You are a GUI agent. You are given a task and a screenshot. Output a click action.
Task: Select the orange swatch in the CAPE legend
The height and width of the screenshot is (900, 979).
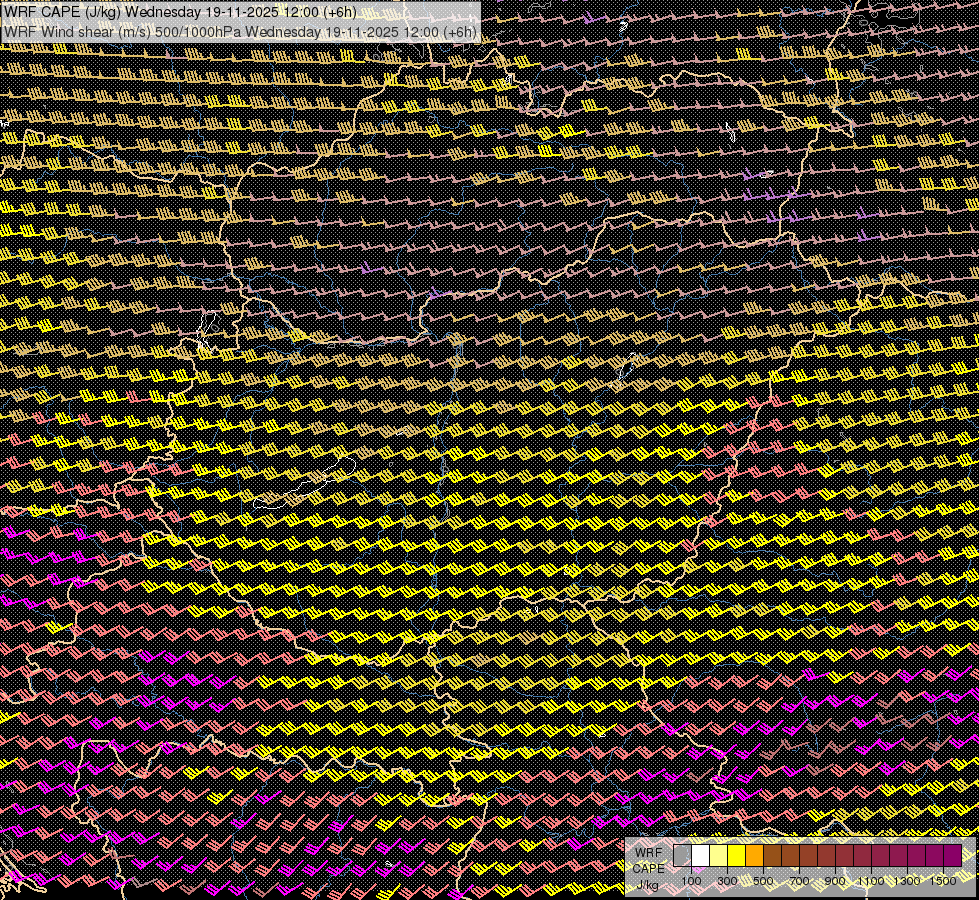point(754,856)
